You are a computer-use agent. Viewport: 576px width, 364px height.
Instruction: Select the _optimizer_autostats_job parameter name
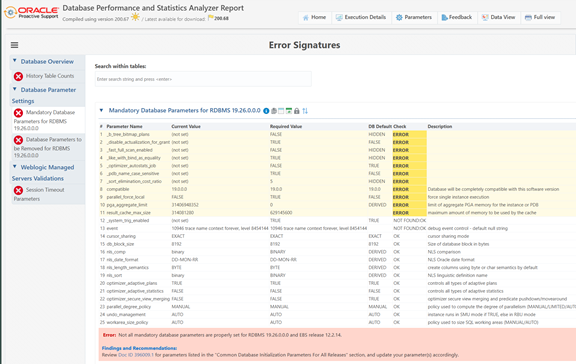pos(131,166)
